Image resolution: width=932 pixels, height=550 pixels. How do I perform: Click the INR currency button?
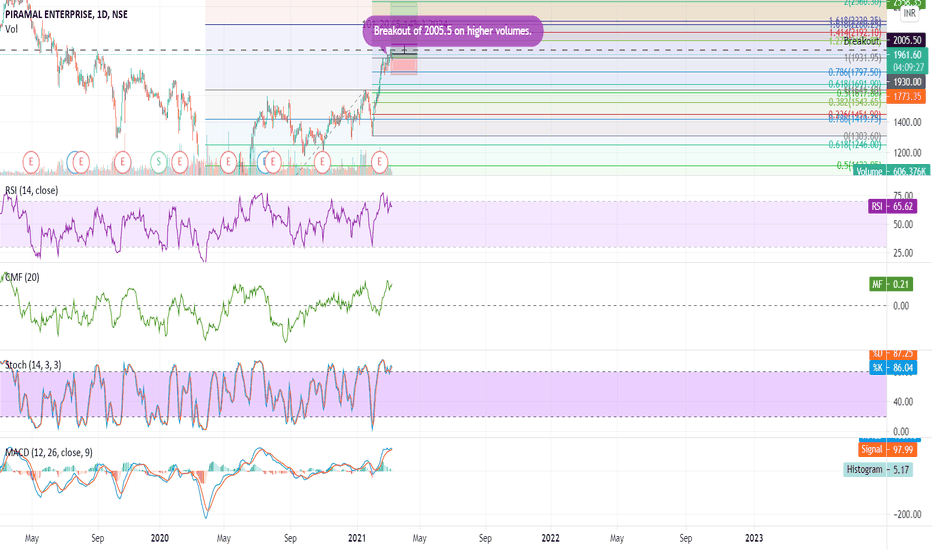(x=909, y=13)
